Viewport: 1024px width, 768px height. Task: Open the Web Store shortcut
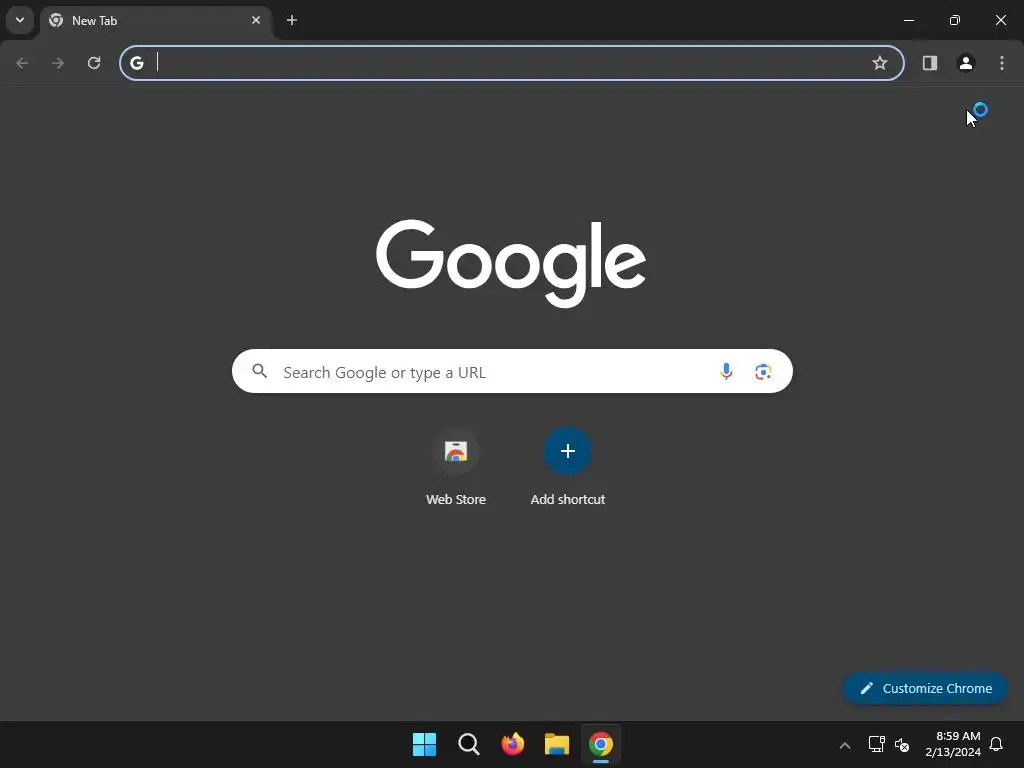pos(456,468)
